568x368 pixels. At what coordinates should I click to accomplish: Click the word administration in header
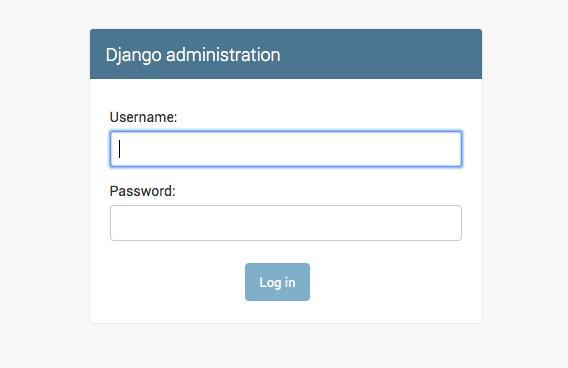pos(223,54)
